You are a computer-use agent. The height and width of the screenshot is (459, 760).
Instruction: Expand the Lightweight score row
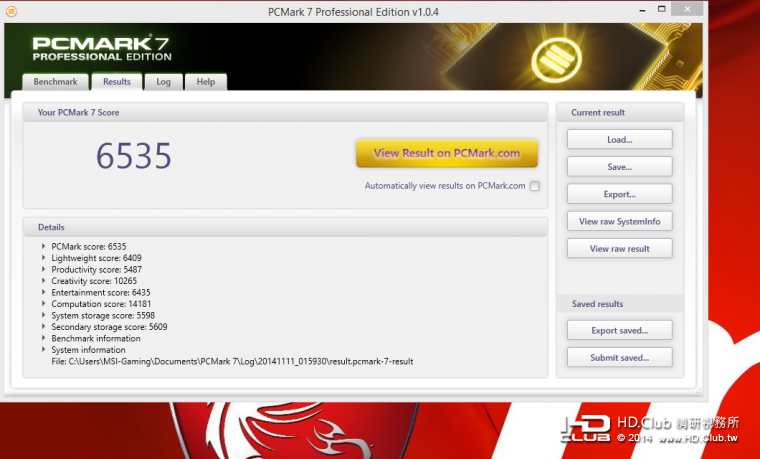click(x=44, y=258)
